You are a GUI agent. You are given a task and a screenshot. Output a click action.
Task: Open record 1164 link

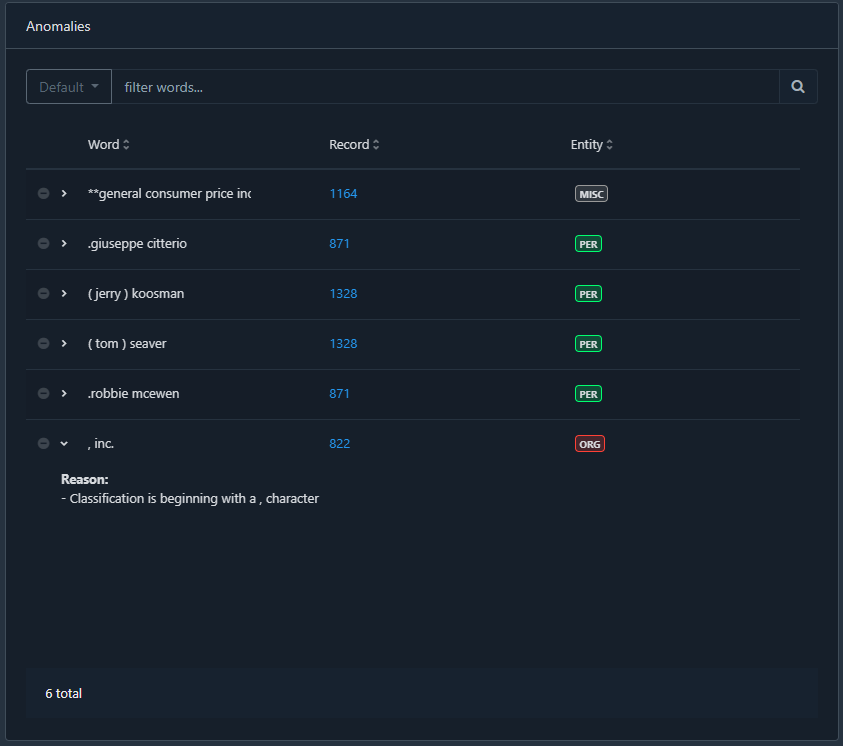pos(343,194)
